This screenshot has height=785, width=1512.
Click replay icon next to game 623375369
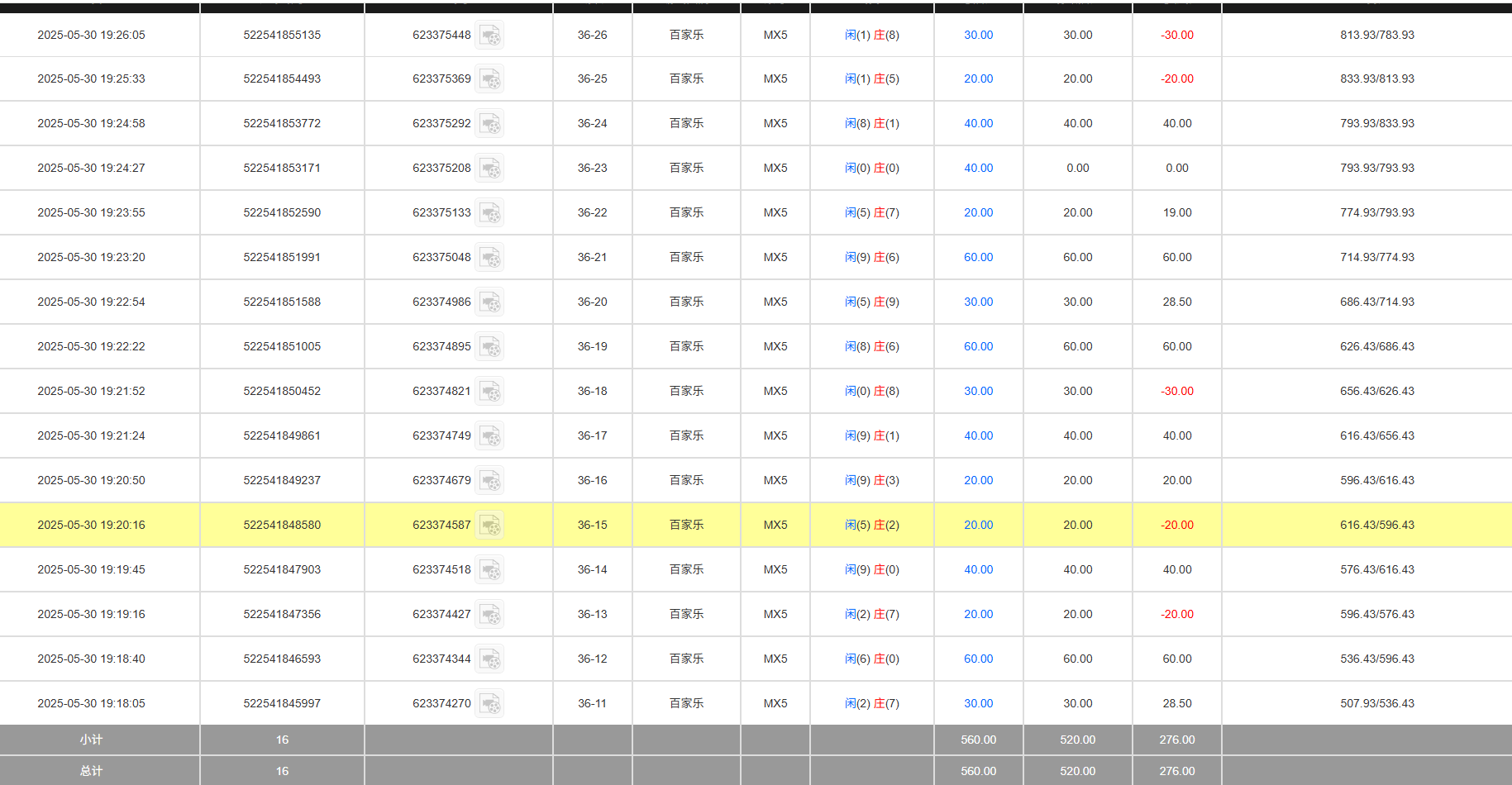tap(490, 79)
